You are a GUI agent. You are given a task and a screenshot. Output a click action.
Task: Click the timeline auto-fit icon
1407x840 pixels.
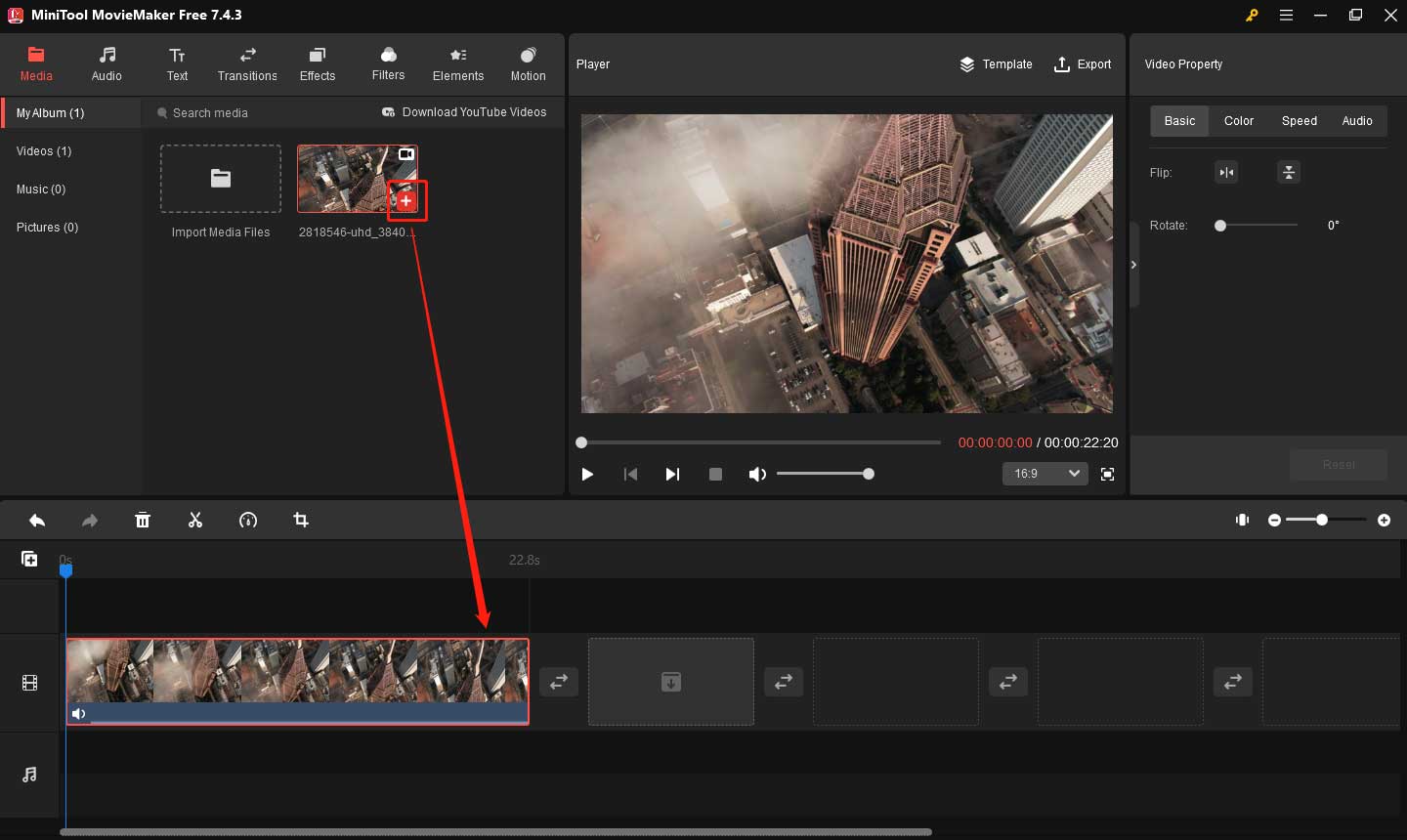pyautogui.click(x=1242, y=521)
